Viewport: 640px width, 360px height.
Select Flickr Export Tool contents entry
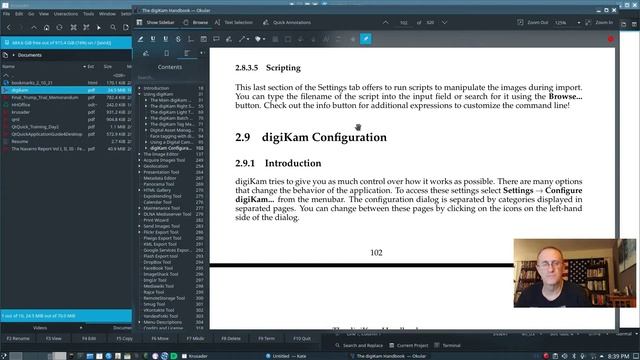click(x=161, y=232)
